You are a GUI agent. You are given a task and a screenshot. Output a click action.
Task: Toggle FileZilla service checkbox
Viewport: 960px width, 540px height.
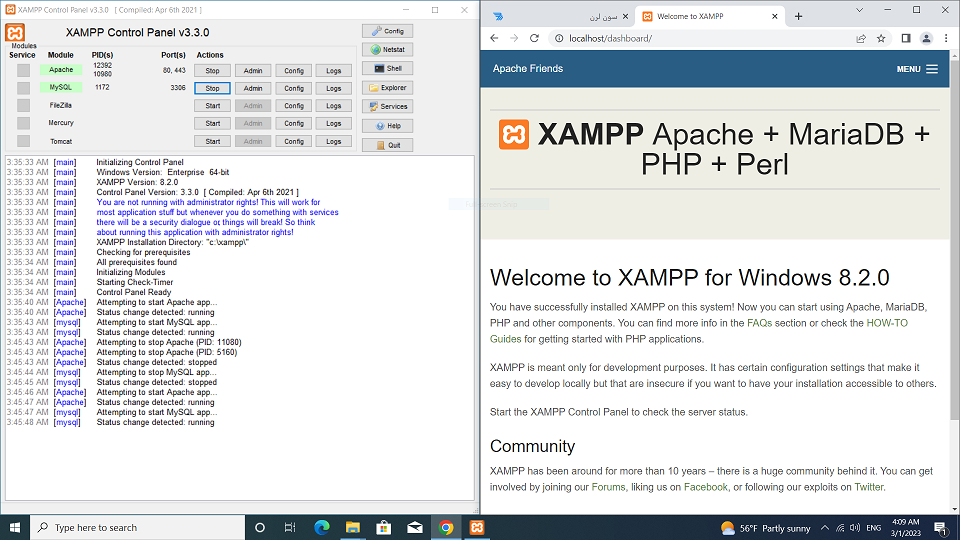(23, 105)
